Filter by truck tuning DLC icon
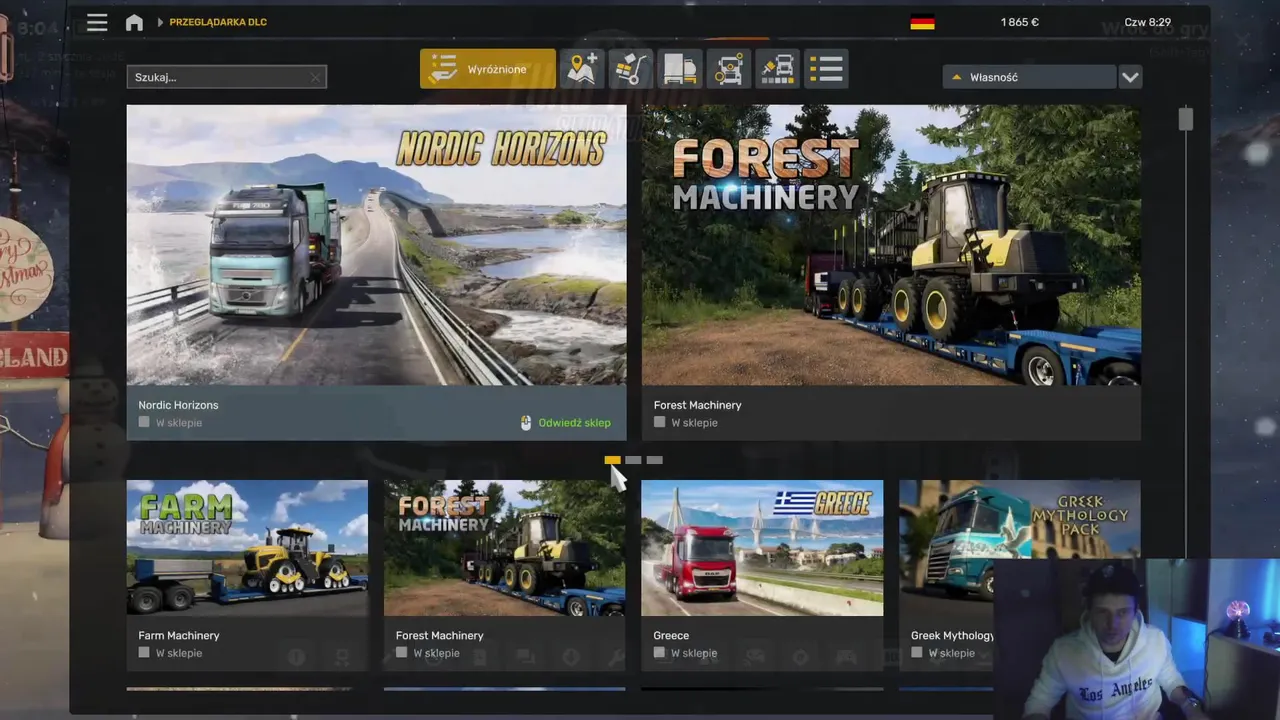 (x=729, y=69)
